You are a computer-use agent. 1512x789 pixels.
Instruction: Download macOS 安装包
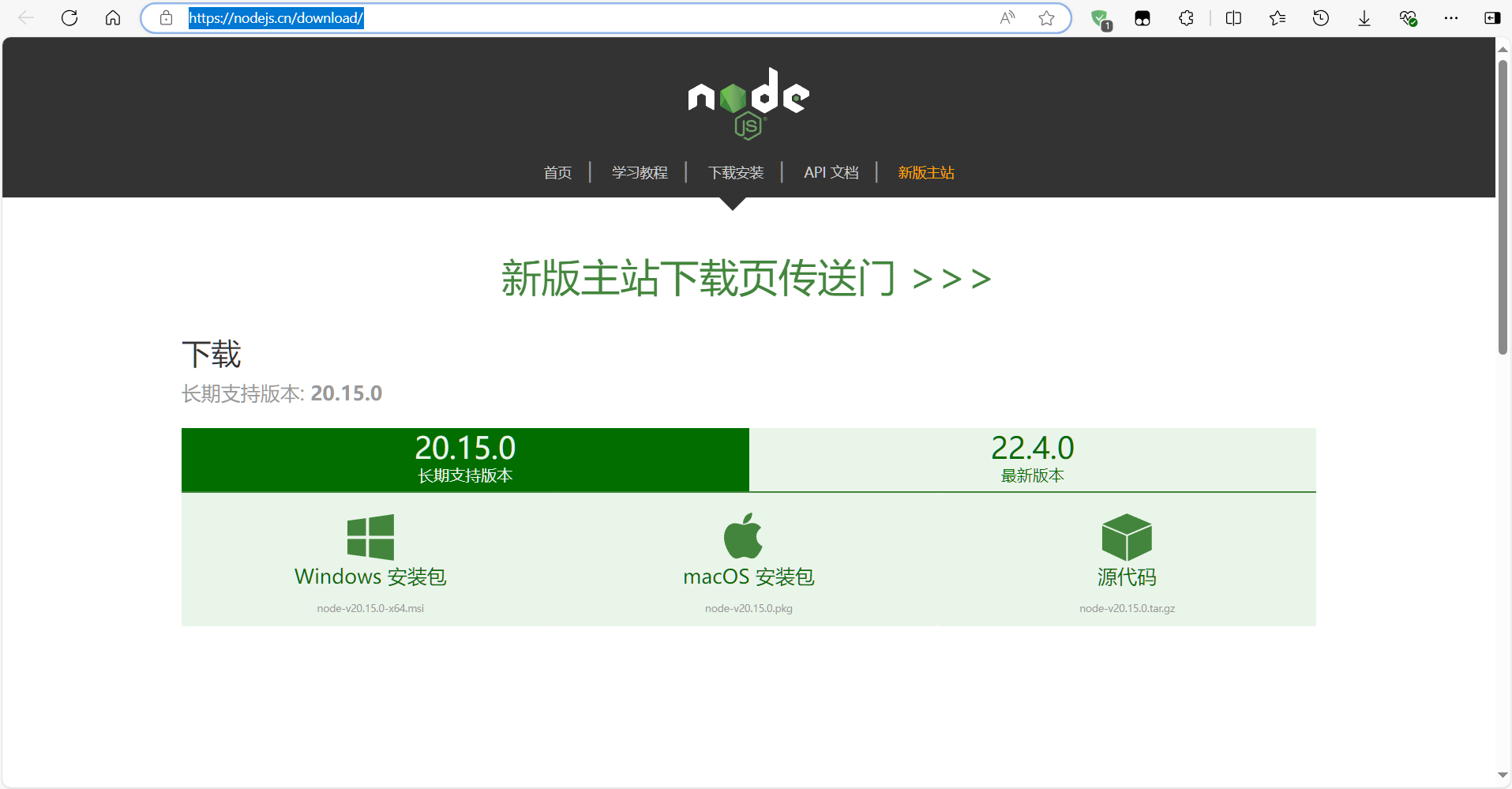(x=748, y=577)
